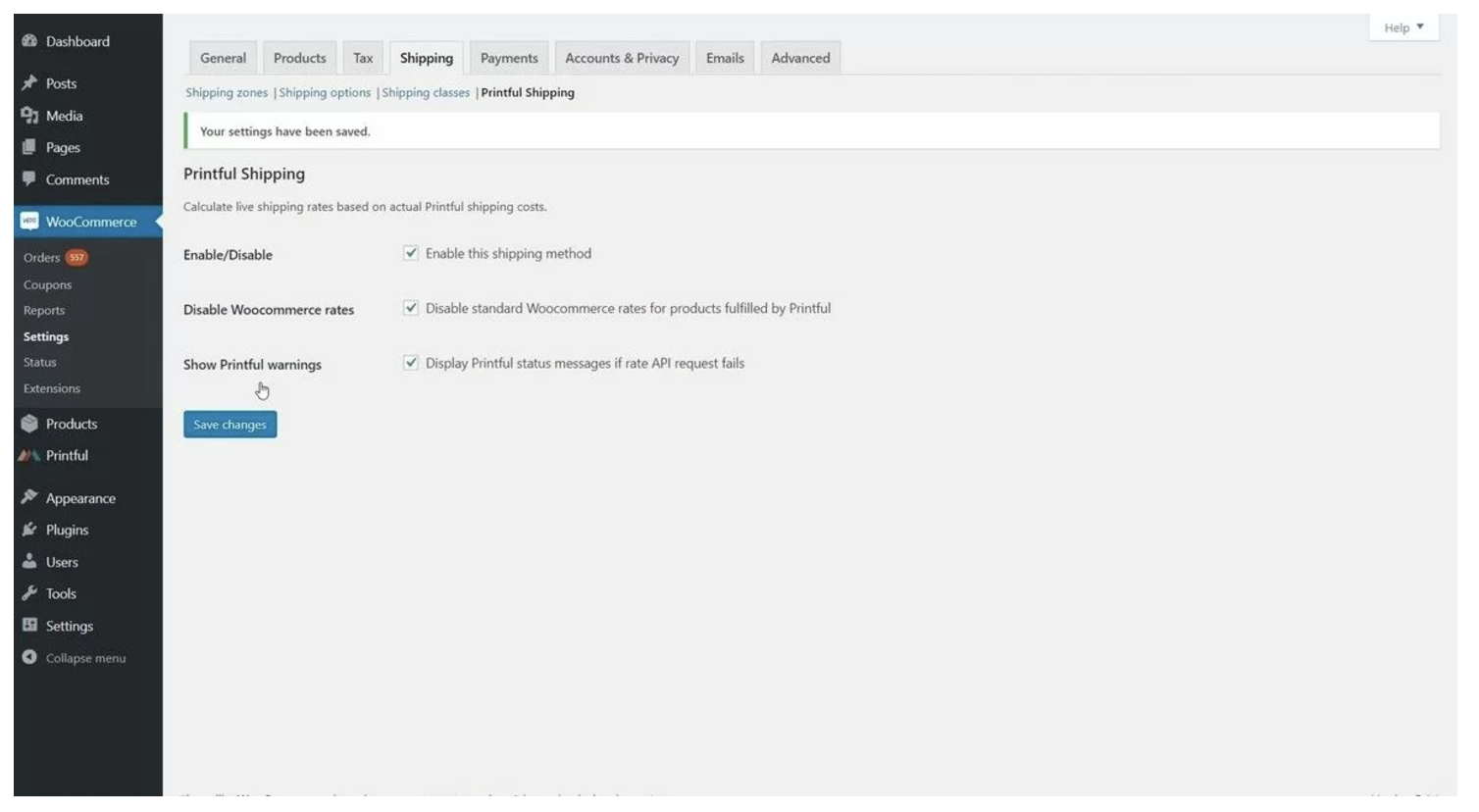
Task: Click the Save changes button
Action: click(x=230, y=425)
